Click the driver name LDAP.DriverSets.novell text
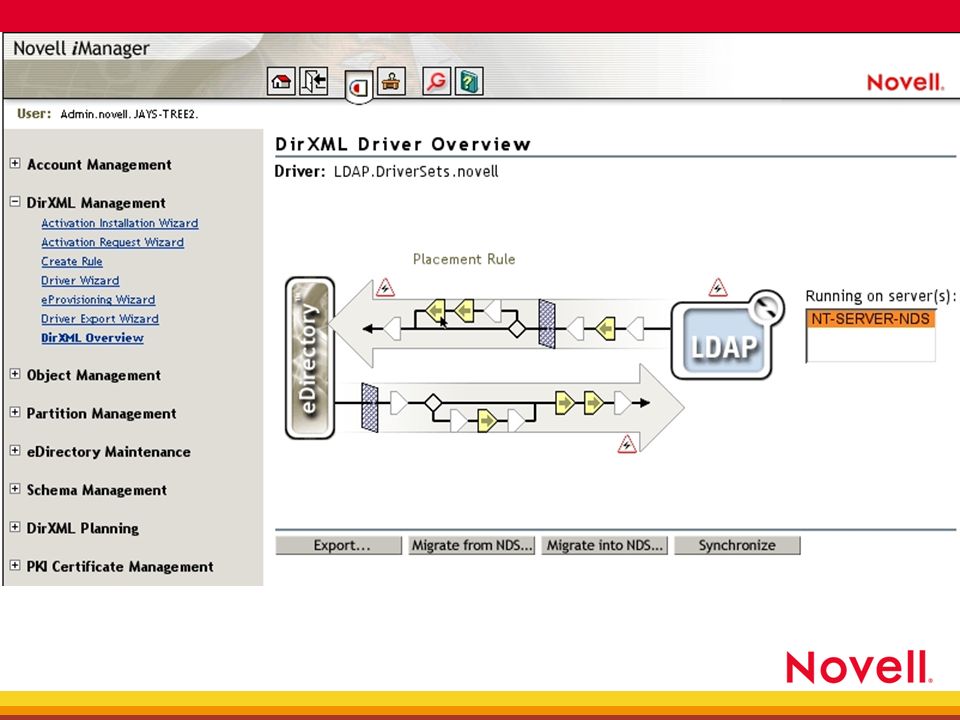This screenshot has width=960, height=720. click(416, 171)
